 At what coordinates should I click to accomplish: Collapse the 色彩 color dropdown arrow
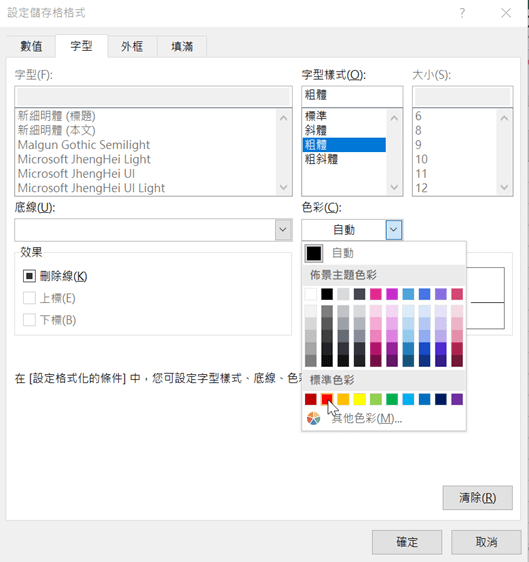394,230
